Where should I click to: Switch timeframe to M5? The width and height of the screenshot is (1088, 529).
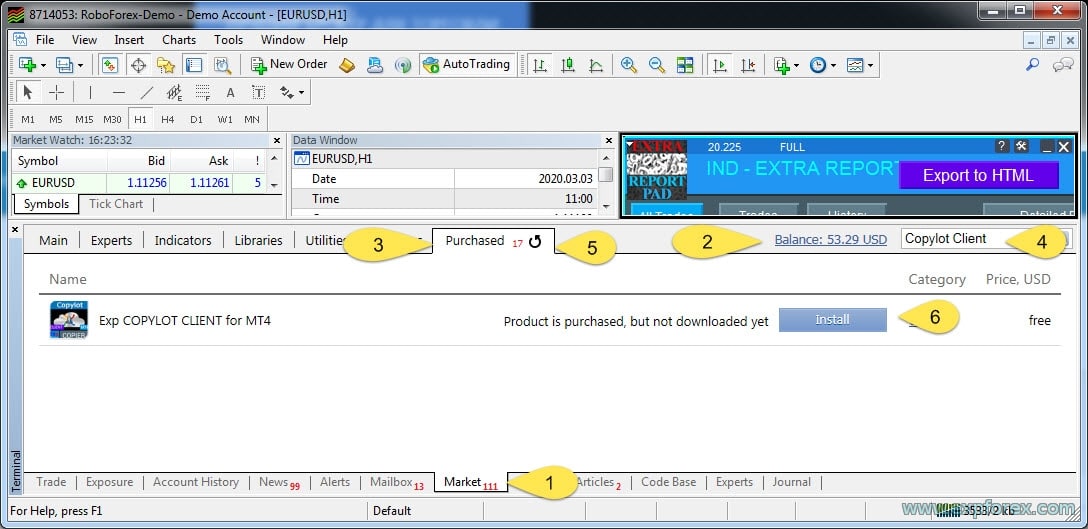tap(56, 119)
